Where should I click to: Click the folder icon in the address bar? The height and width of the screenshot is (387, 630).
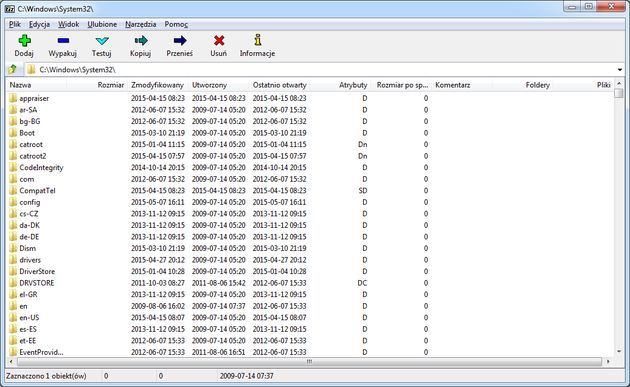coord(31,70)
